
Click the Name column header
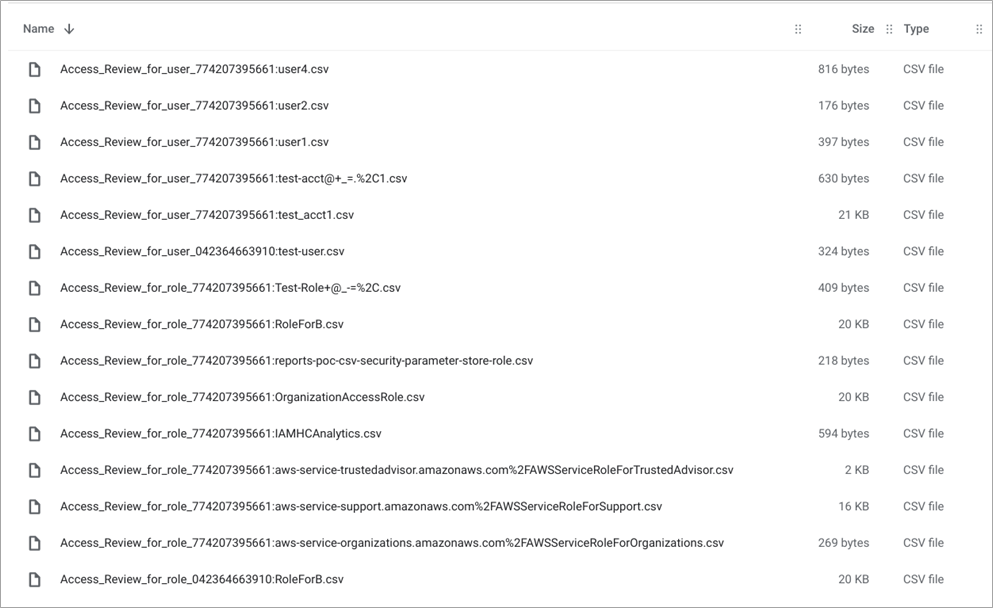coord(38,29)
